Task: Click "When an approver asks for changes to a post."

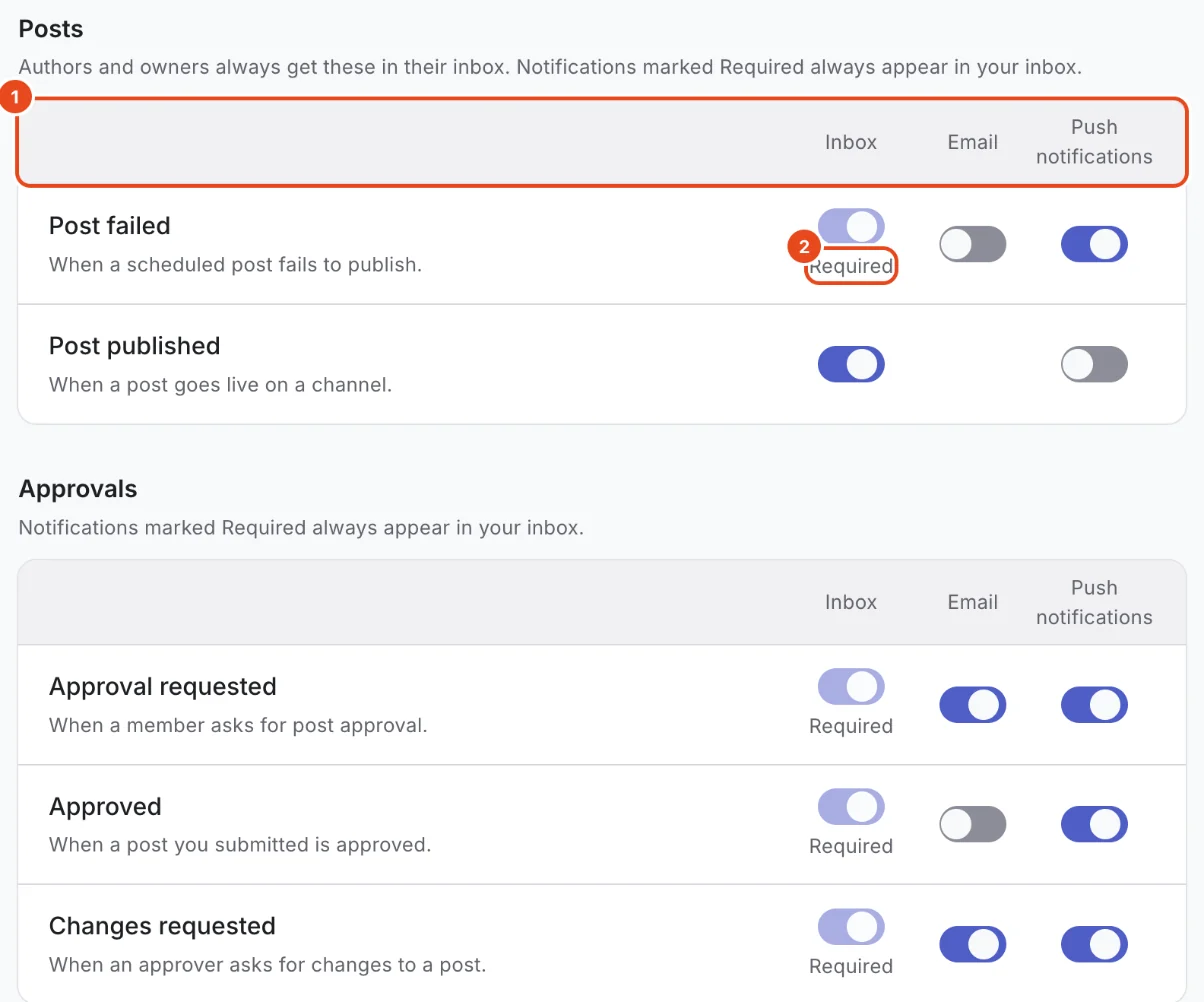Action: 268,965
